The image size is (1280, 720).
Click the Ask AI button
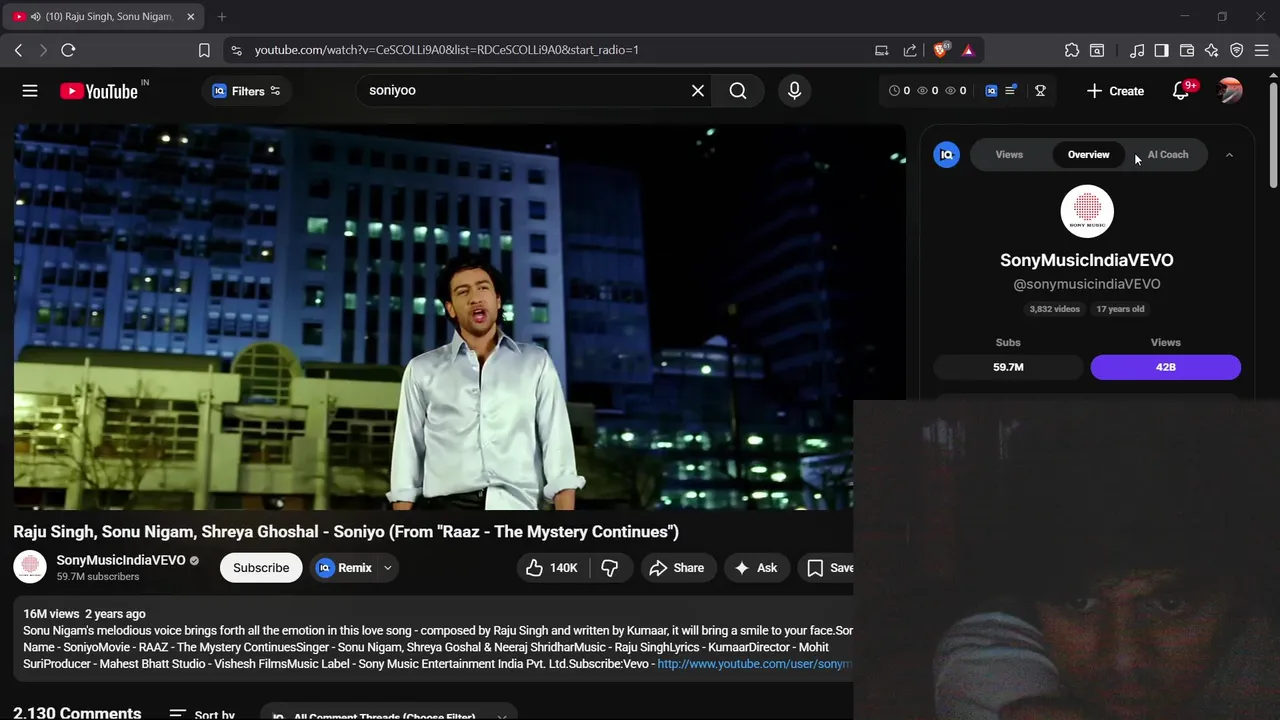pos(756,568)
